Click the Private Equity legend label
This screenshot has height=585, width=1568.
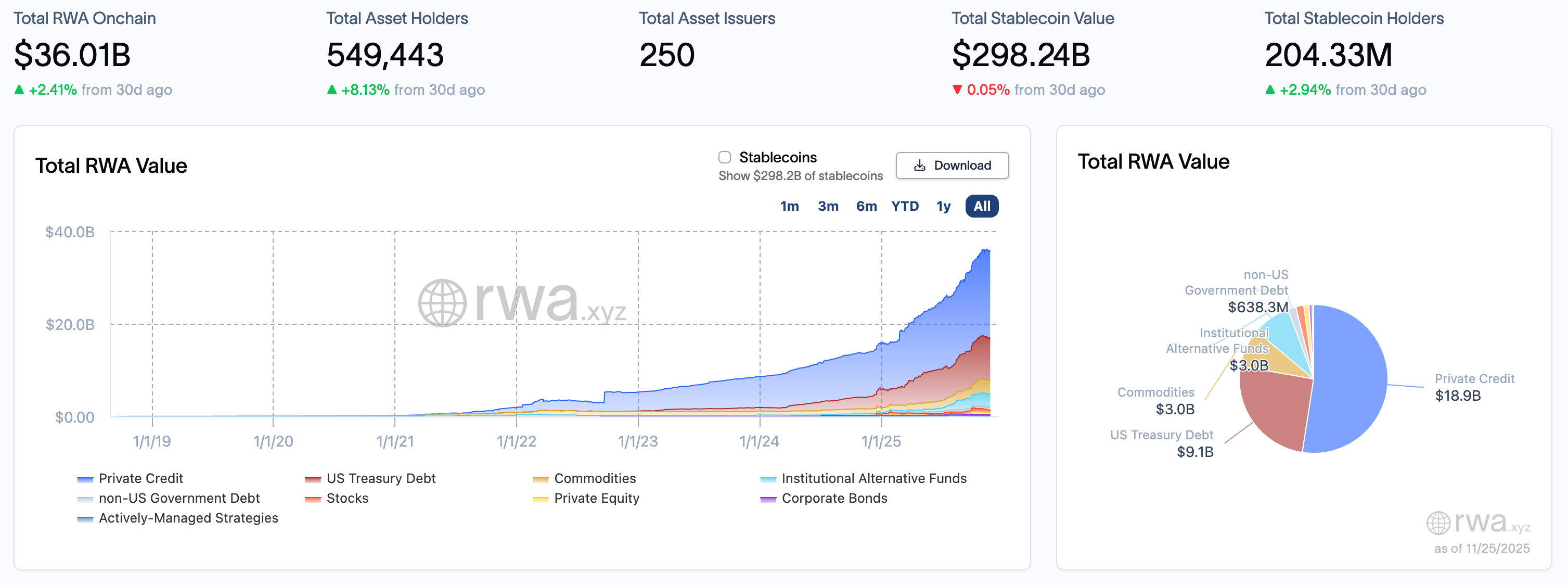click(x=596, y=499)
